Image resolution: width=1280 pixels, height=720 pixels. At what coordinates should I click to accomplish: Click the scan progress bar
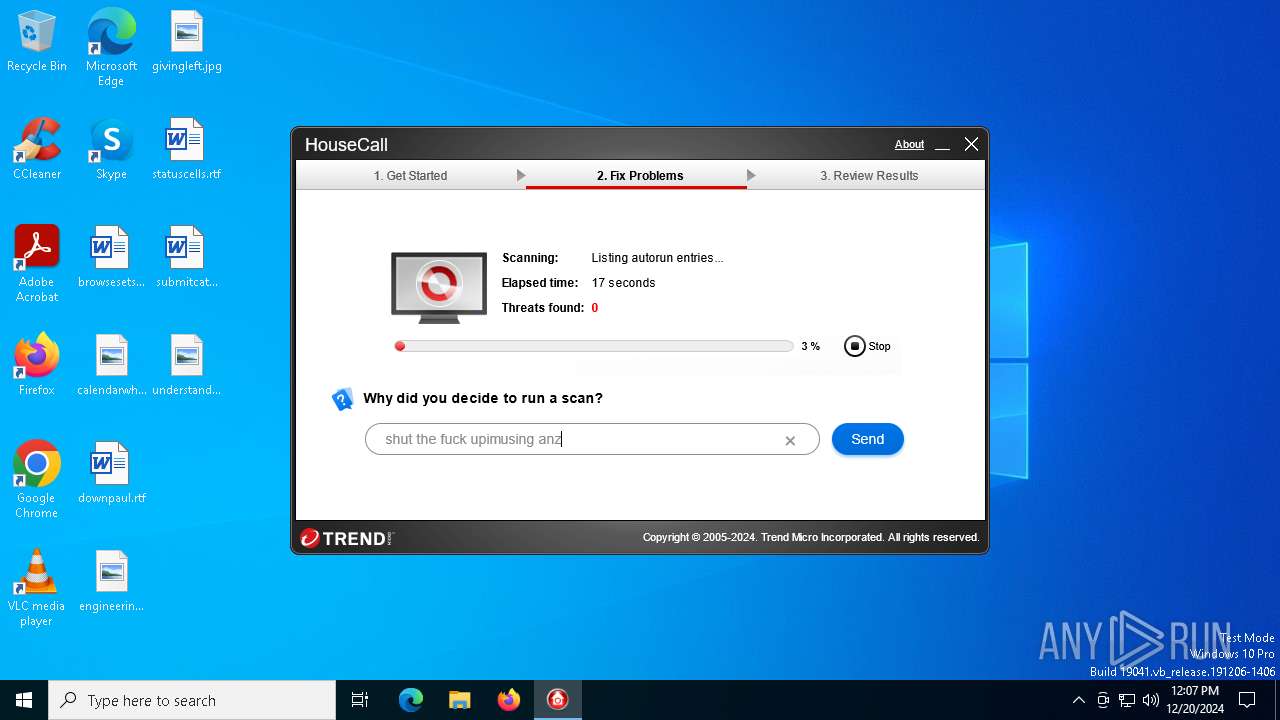594,346
